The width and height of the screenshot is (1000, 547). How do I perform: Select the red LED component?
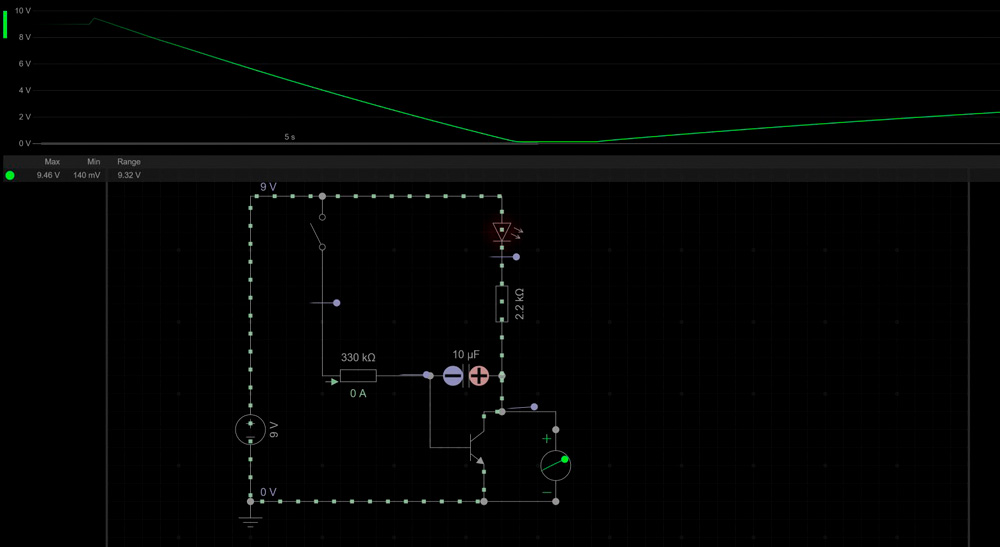pyautogui.click(x=502, y=232)
